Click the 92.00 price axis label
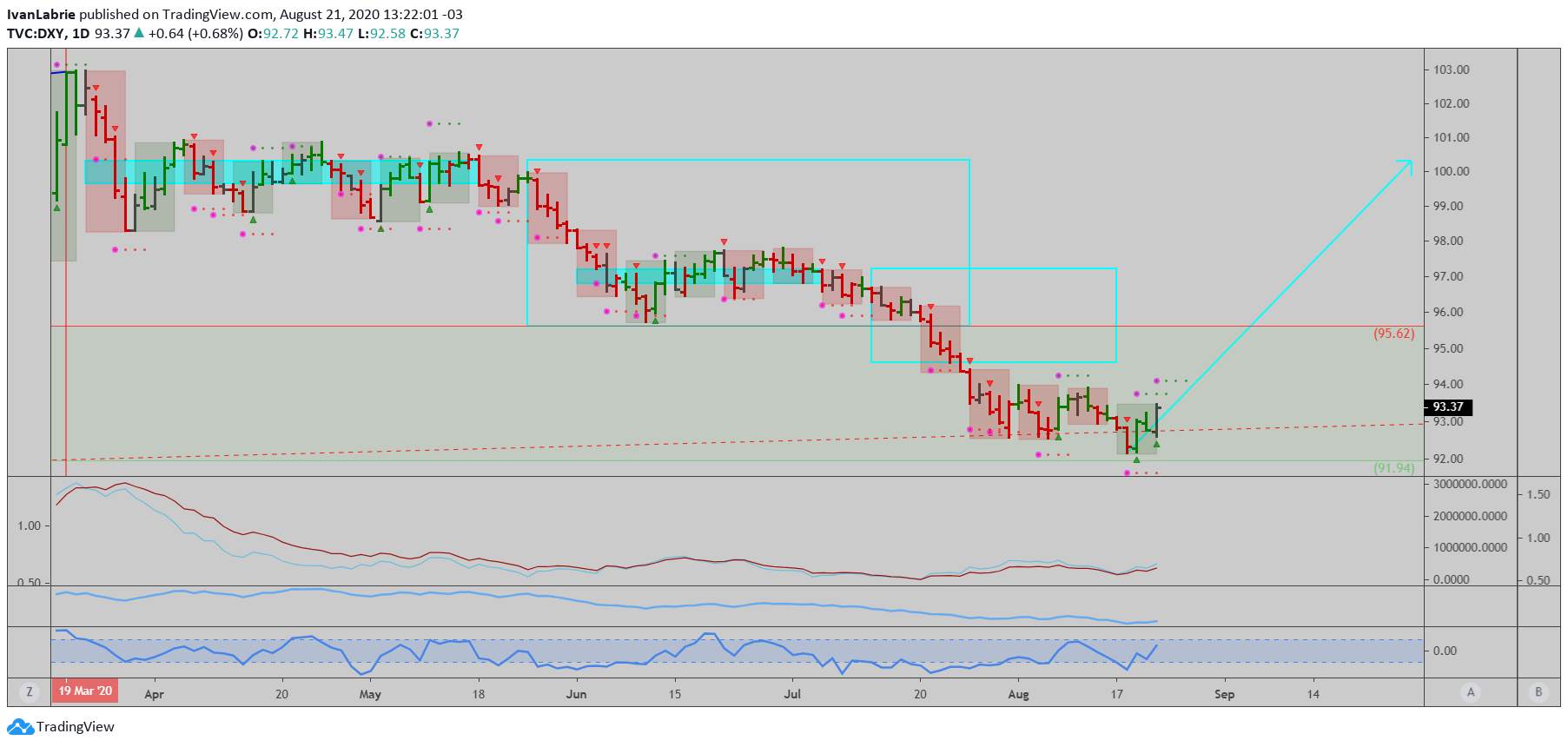 pyautogui.click(x=1448, y=459)
